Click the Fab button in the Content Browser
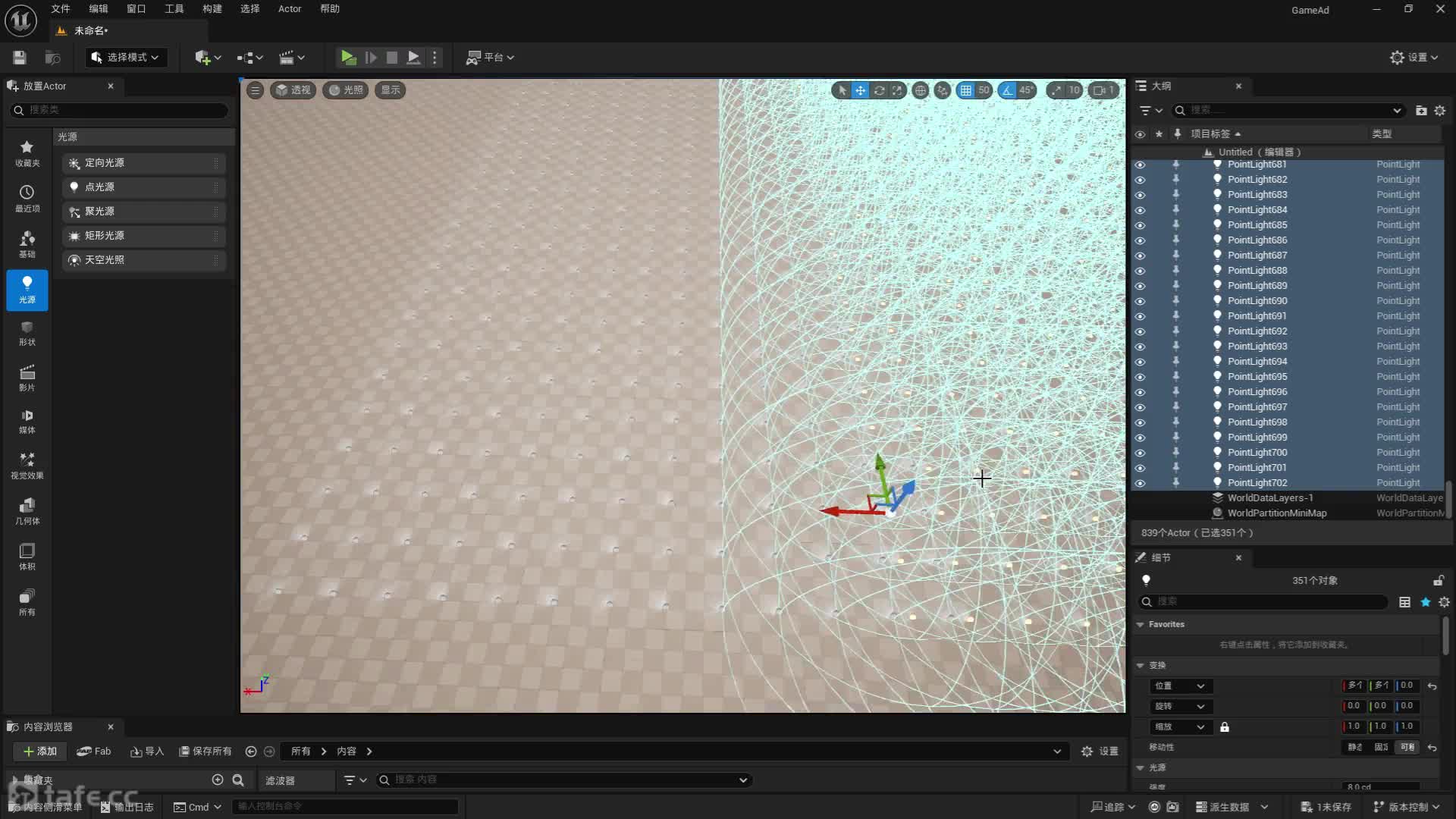The height and width of the screenshot is (819, 1456). coord(94,751)
